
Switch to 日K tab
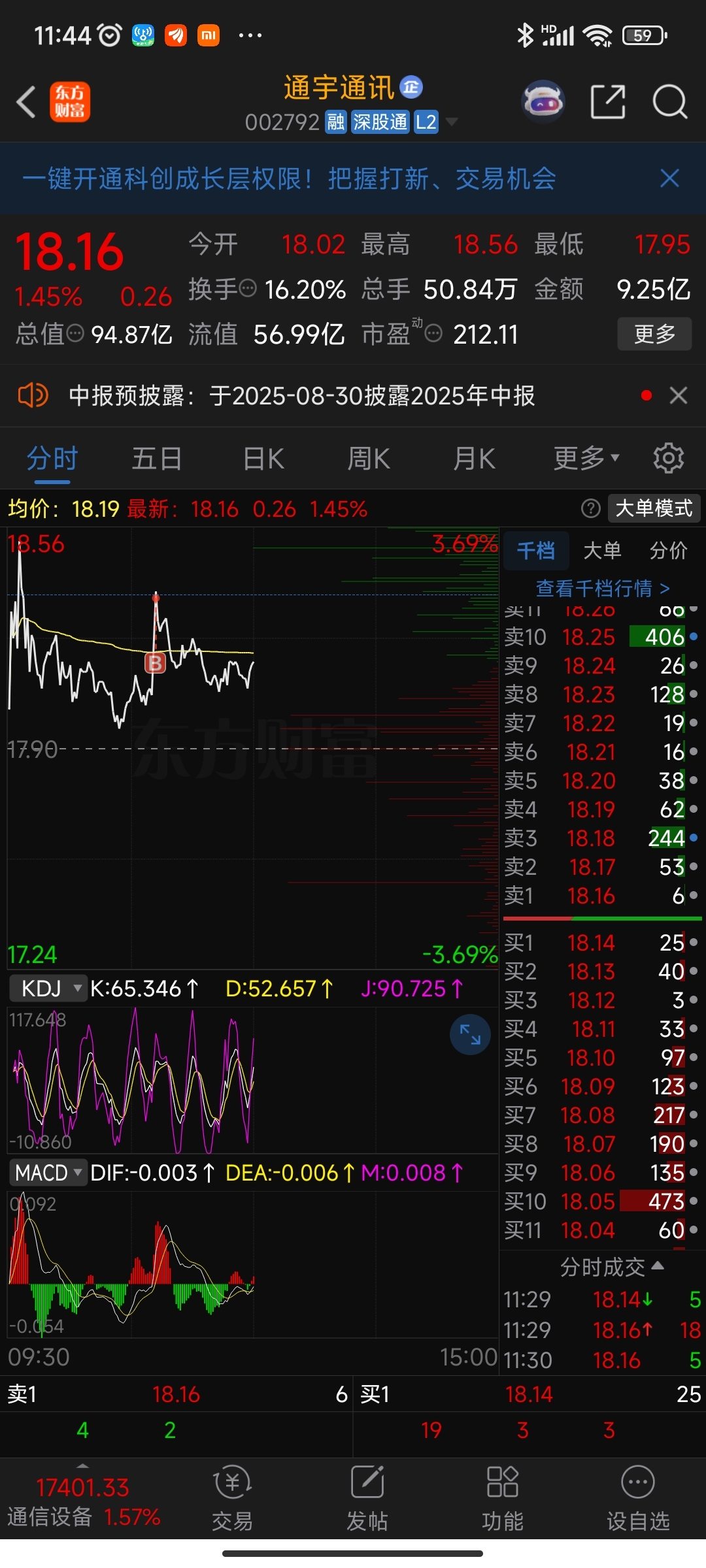pyautogui.click(x=263, y=458)
